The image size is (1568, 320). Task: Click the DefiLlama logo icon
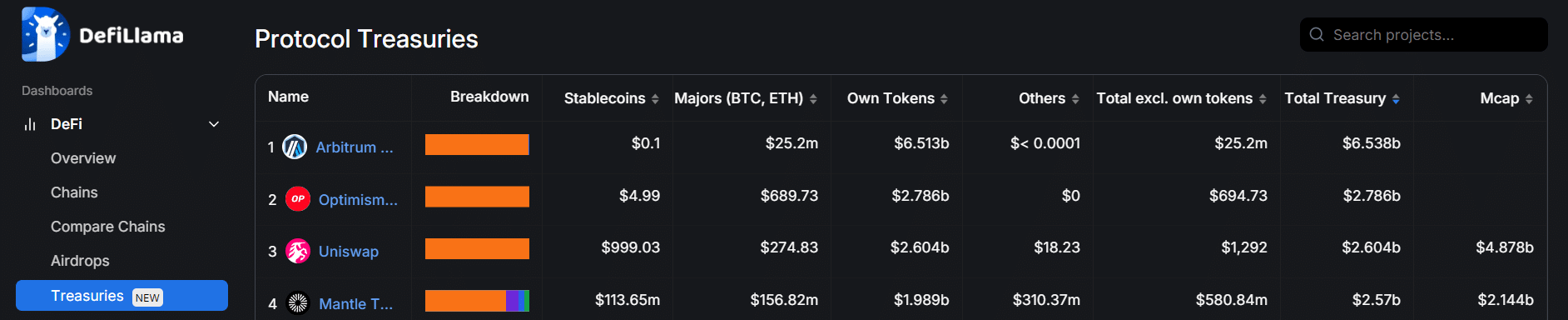46,34
